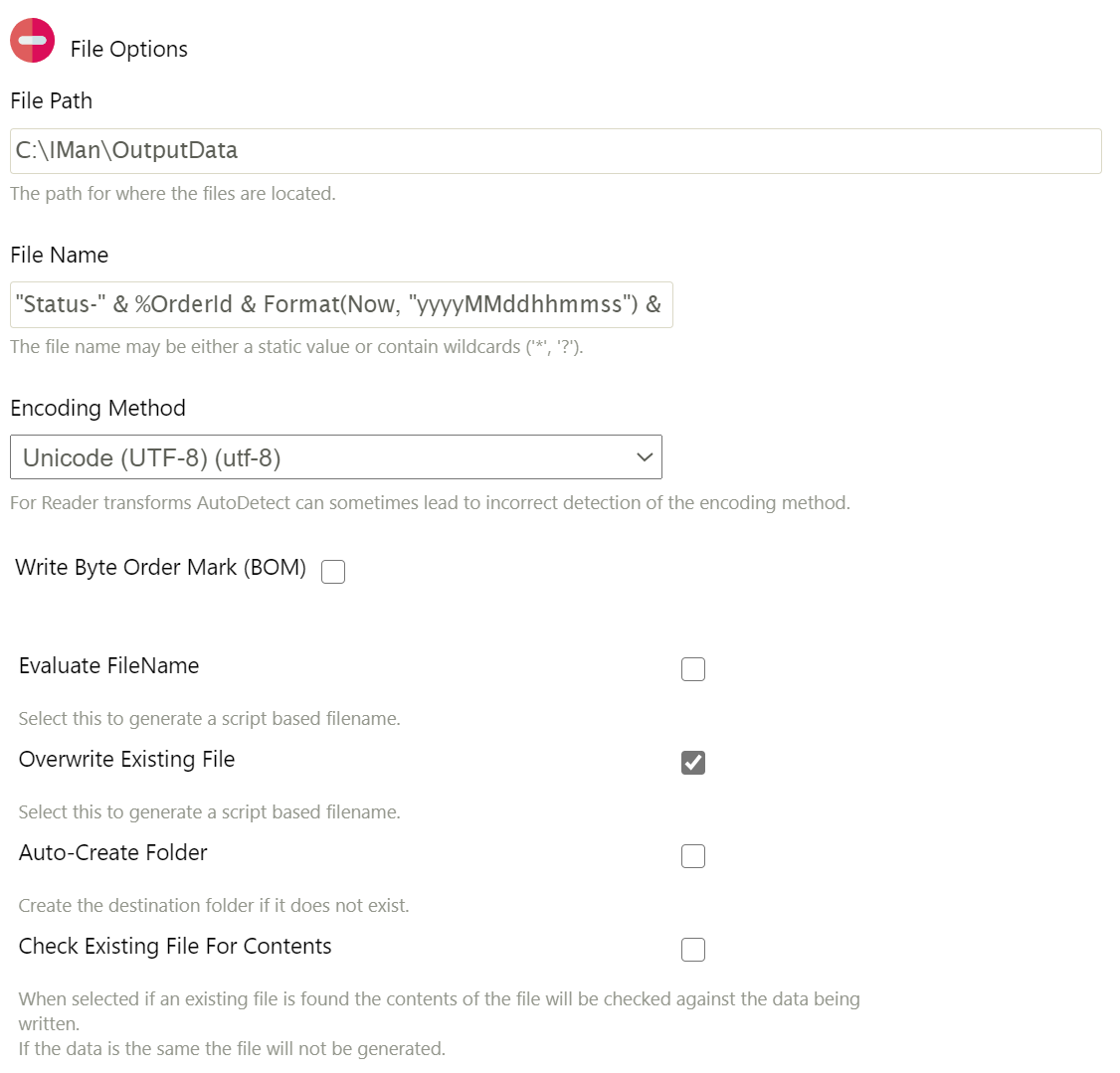Viewport: 1120px width, 1073px height.
Task: Click the Encoding Method label
Action: pyautogui.click(x=97, y=409)
